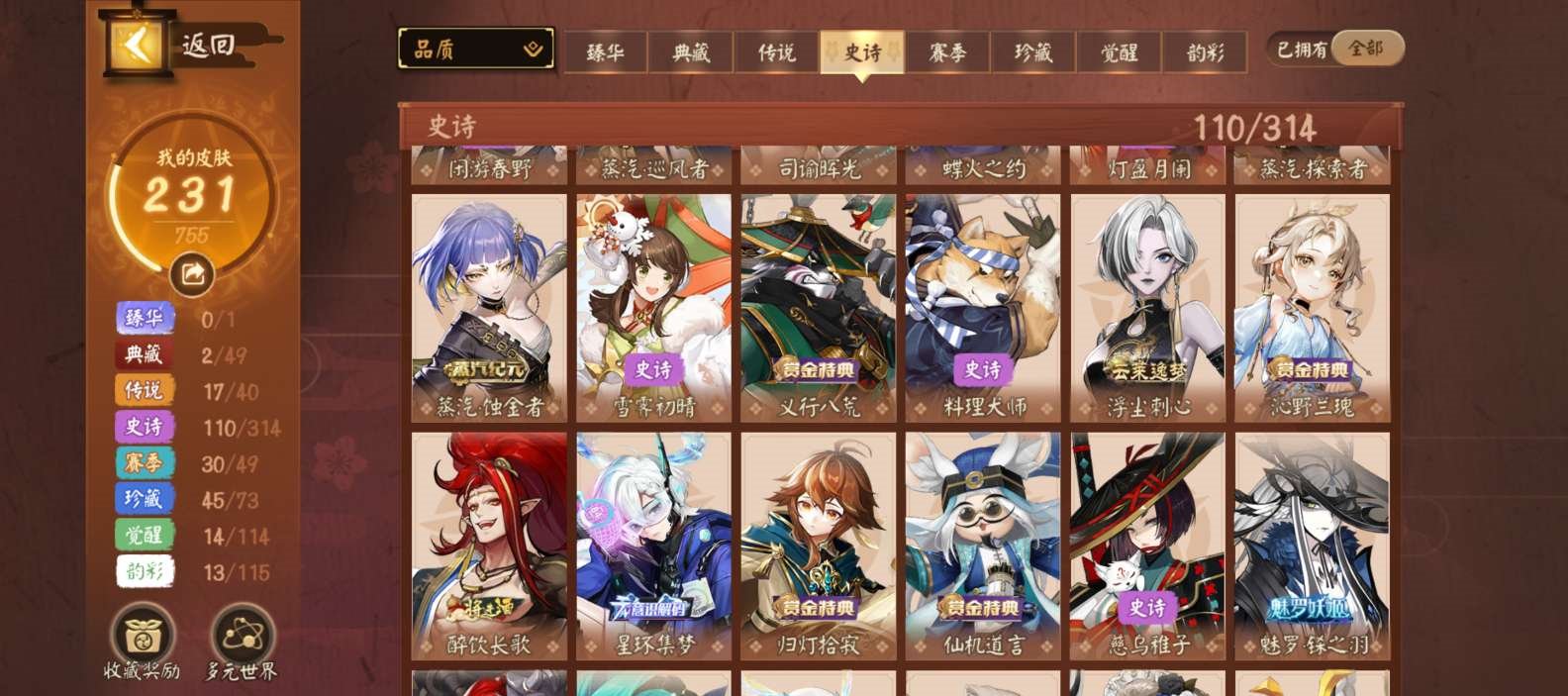Switch to the 珍藏 tab
The height and width of the screenshot is (696, 1568).
pos(1033,51)
